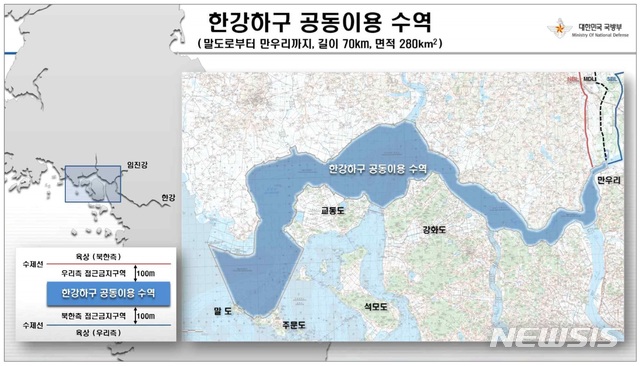Viewport: 640px width, 366px height.
Task: Click the '한강' label on overview map
Action: pos(168,197)
